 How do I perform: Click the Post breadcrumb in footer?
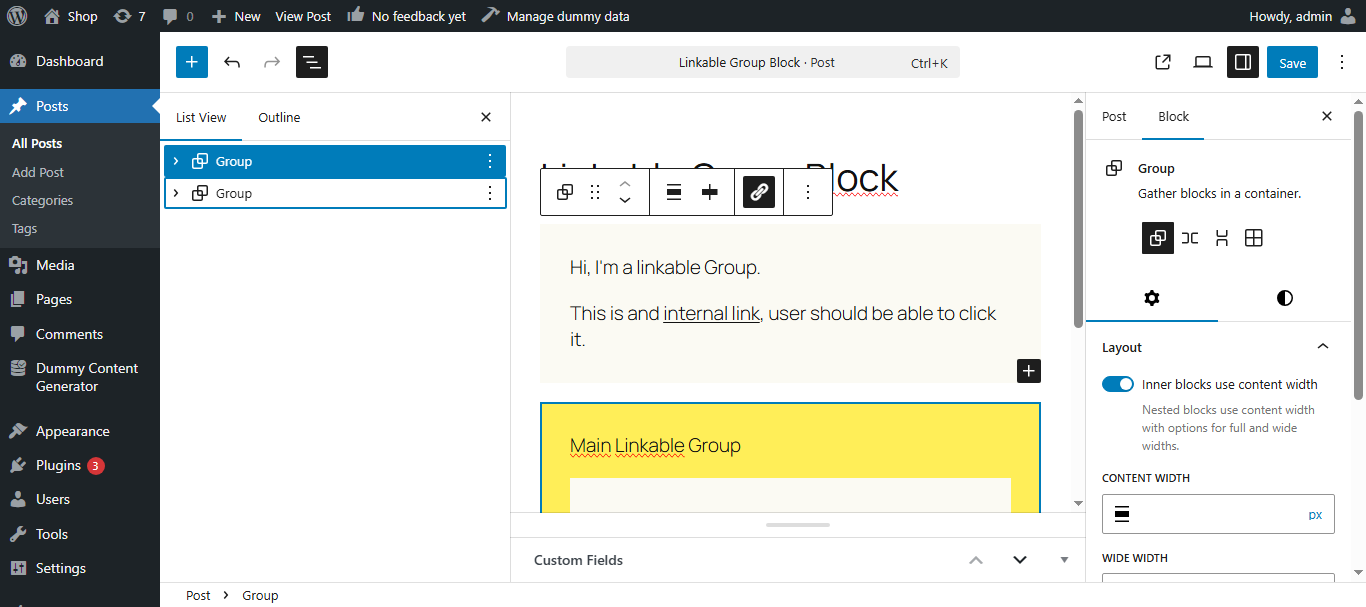[198, 595]
